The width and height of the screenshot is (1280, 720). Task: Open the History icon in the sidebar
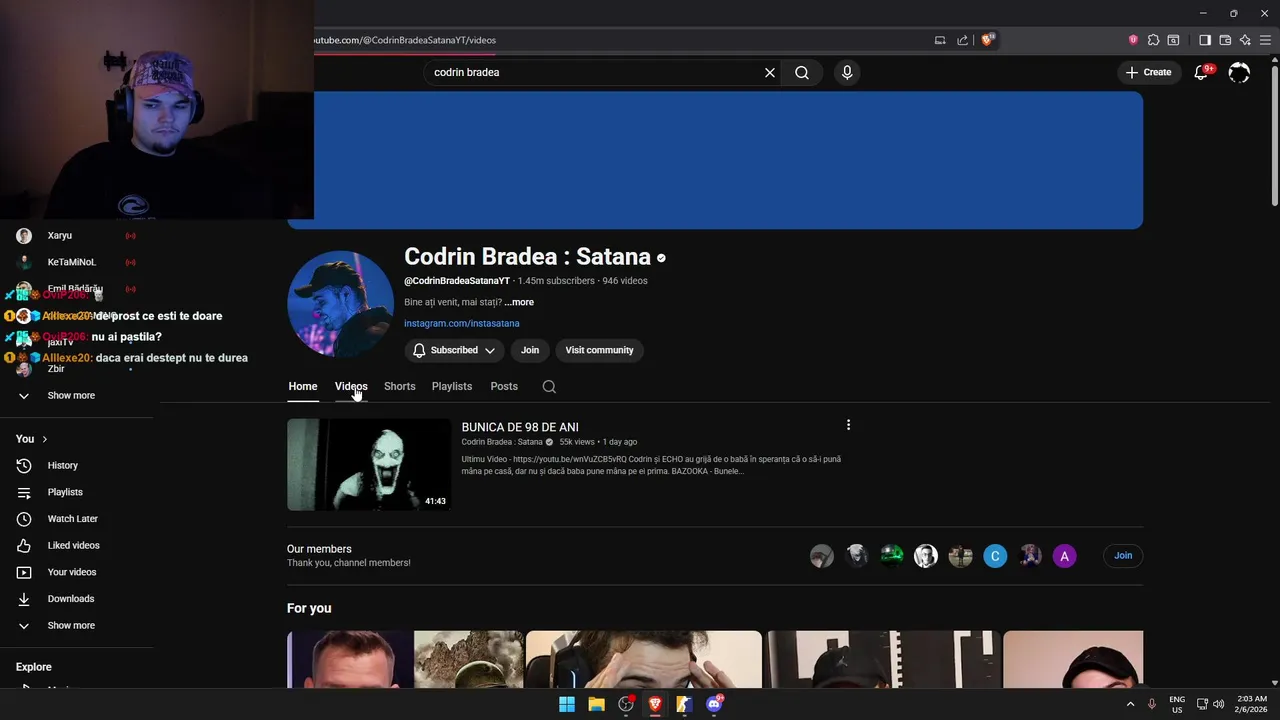click(x=24, y=465)
